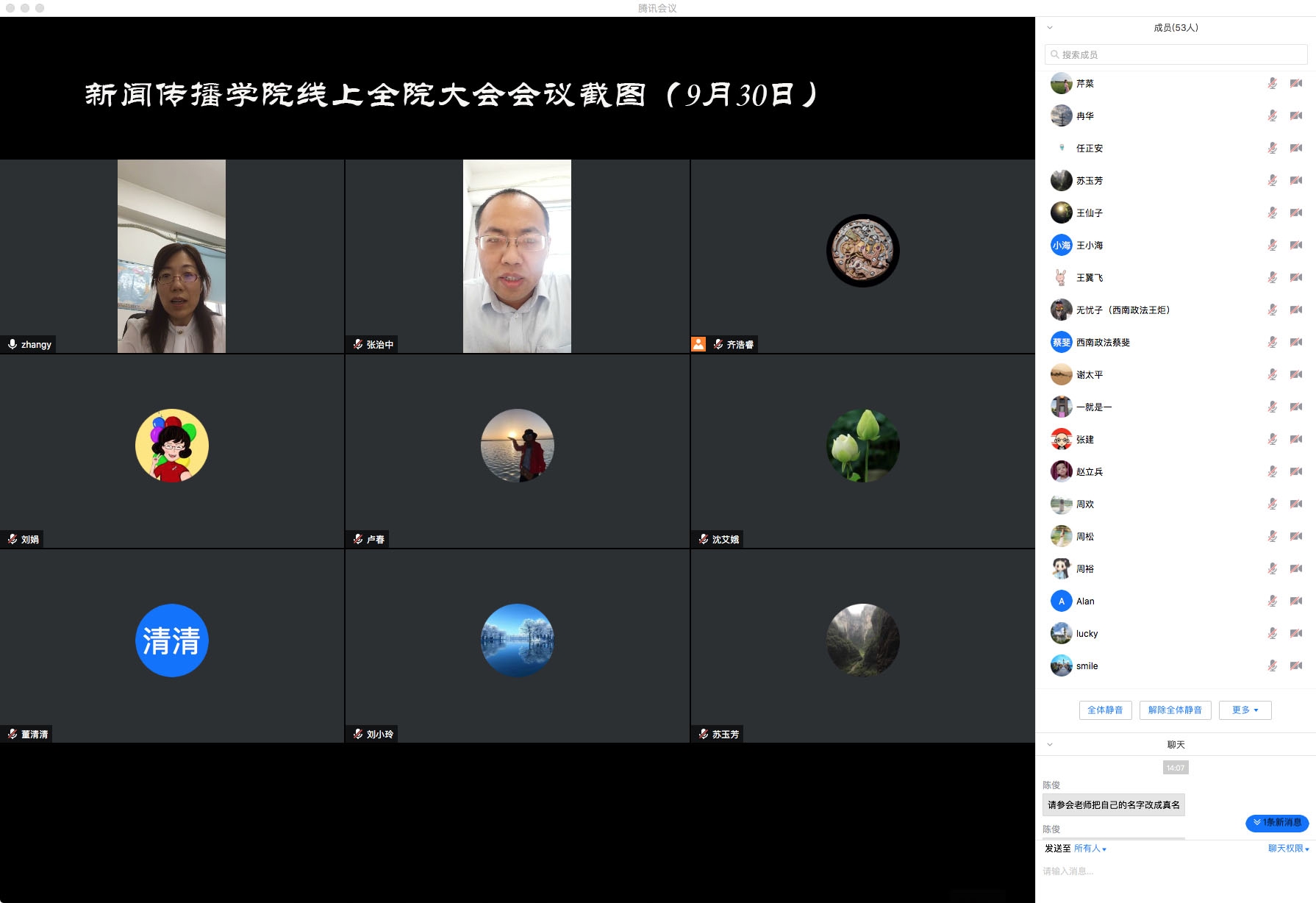Image resolution: width=1316 pixels, height=903 pixels.
Task: Click the muted mic icon on 沈艾娥 tile
Action: pyautogui.click(x=704, y=539)
